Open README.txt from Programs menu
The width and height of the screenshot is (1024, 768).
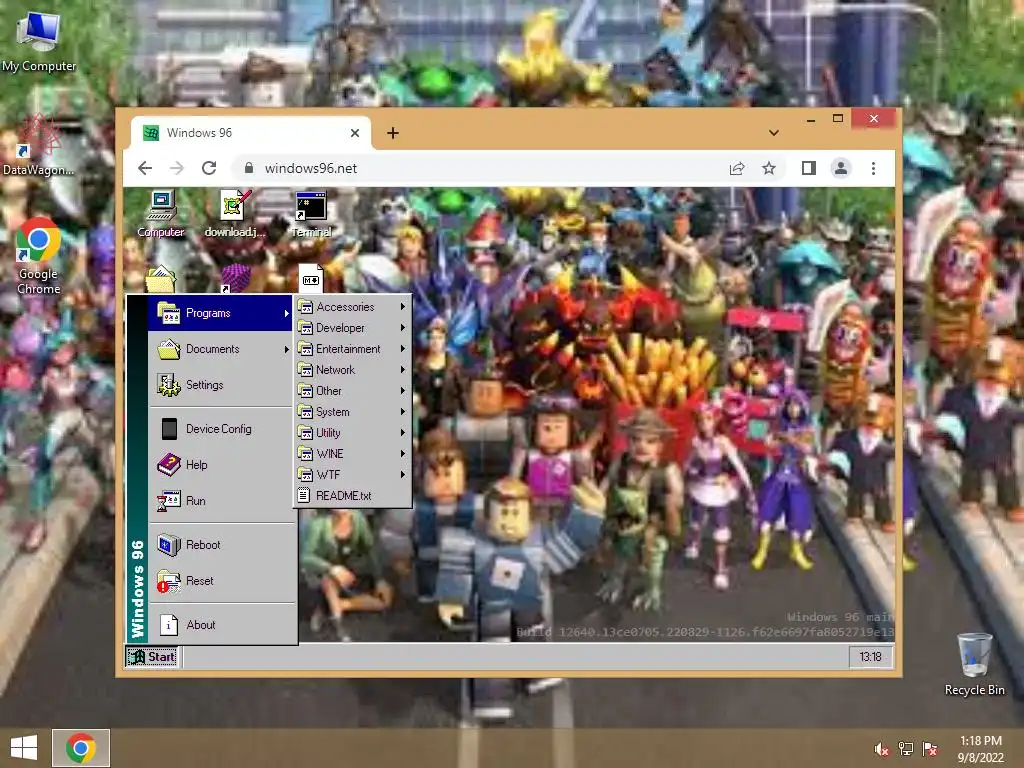[353, 496]
